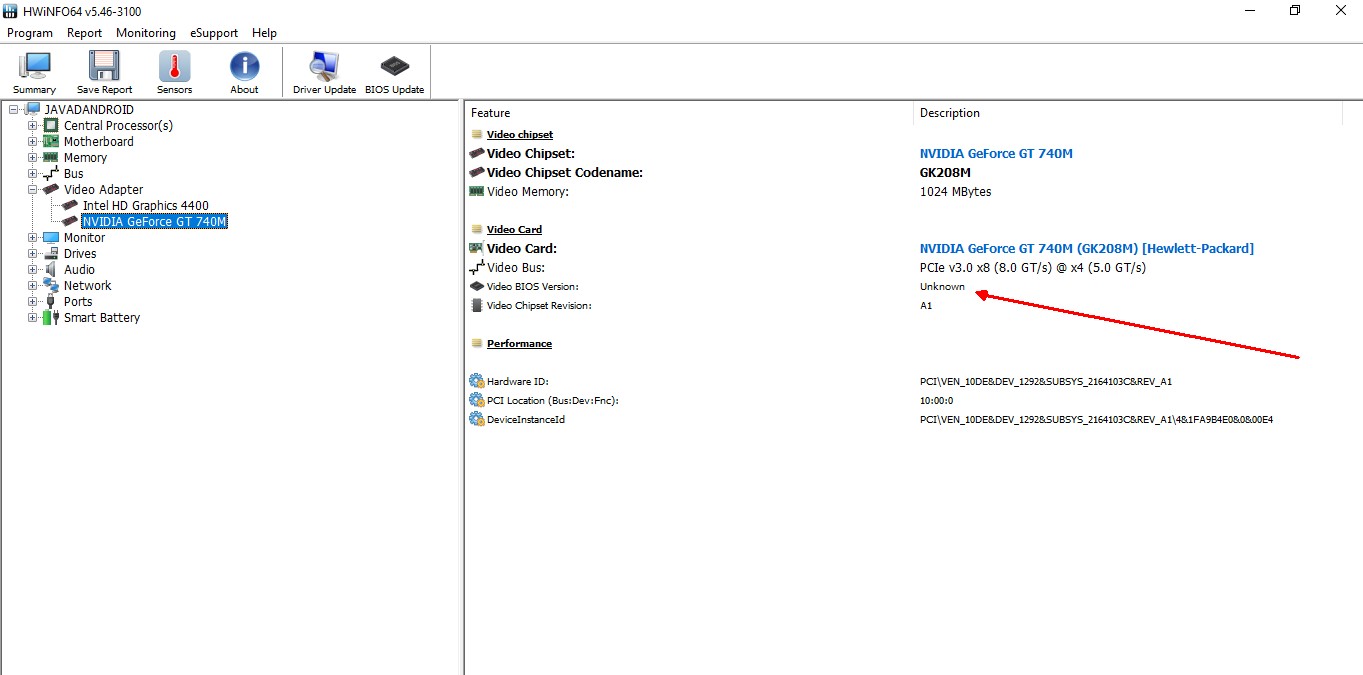Click the About info icon
The width and height of the screenshot is (1363, 675).
(244, 68)
